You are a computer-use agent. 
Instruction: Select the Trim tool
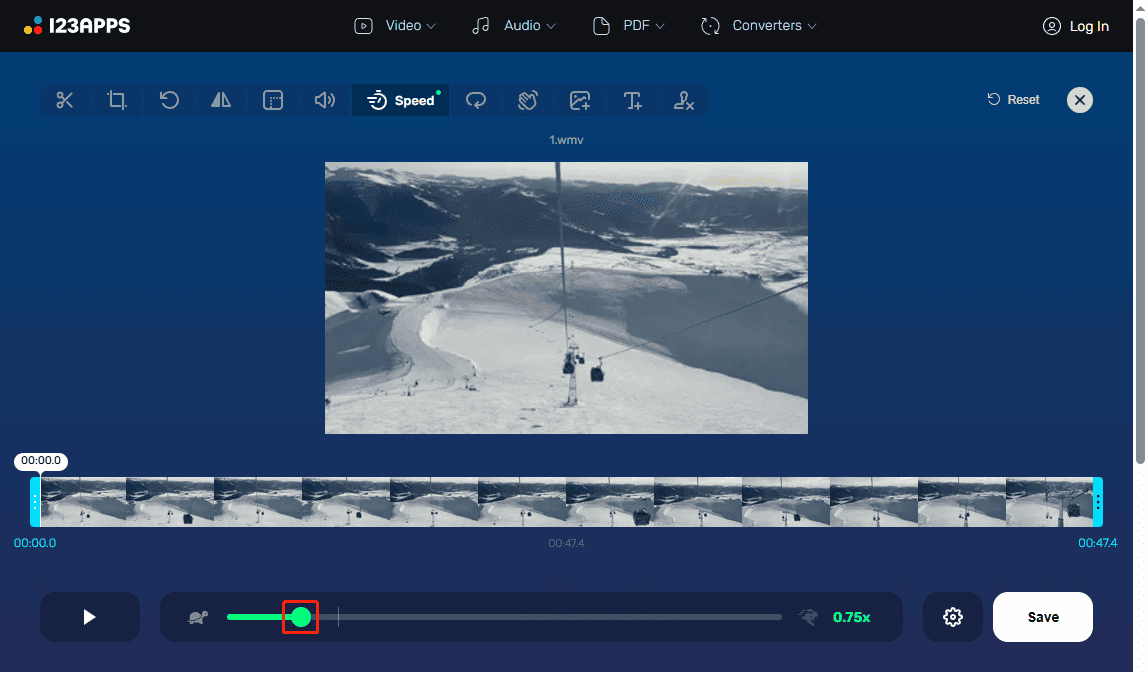coord(65,100)
